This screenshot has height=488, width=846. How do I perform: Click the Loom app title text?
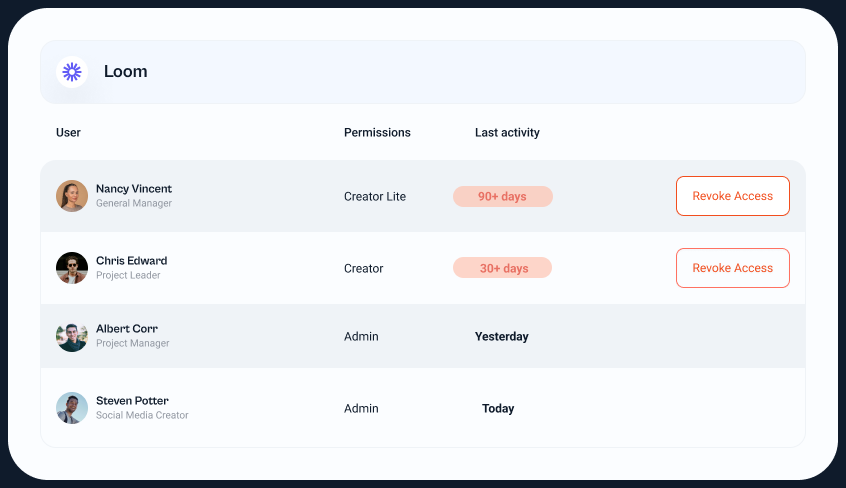click(126, 72)
